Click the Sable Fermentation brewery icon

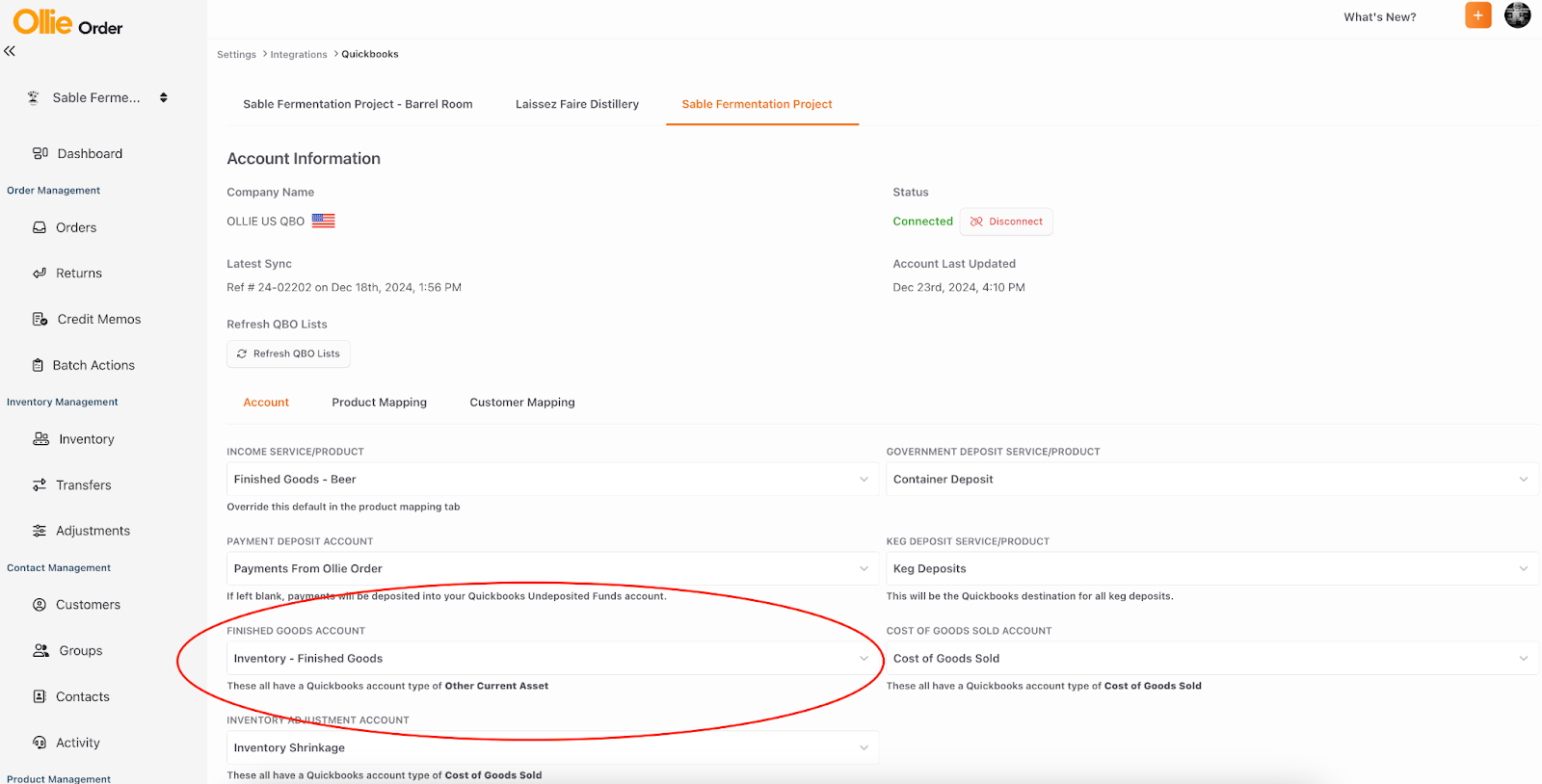coord(34,97)
